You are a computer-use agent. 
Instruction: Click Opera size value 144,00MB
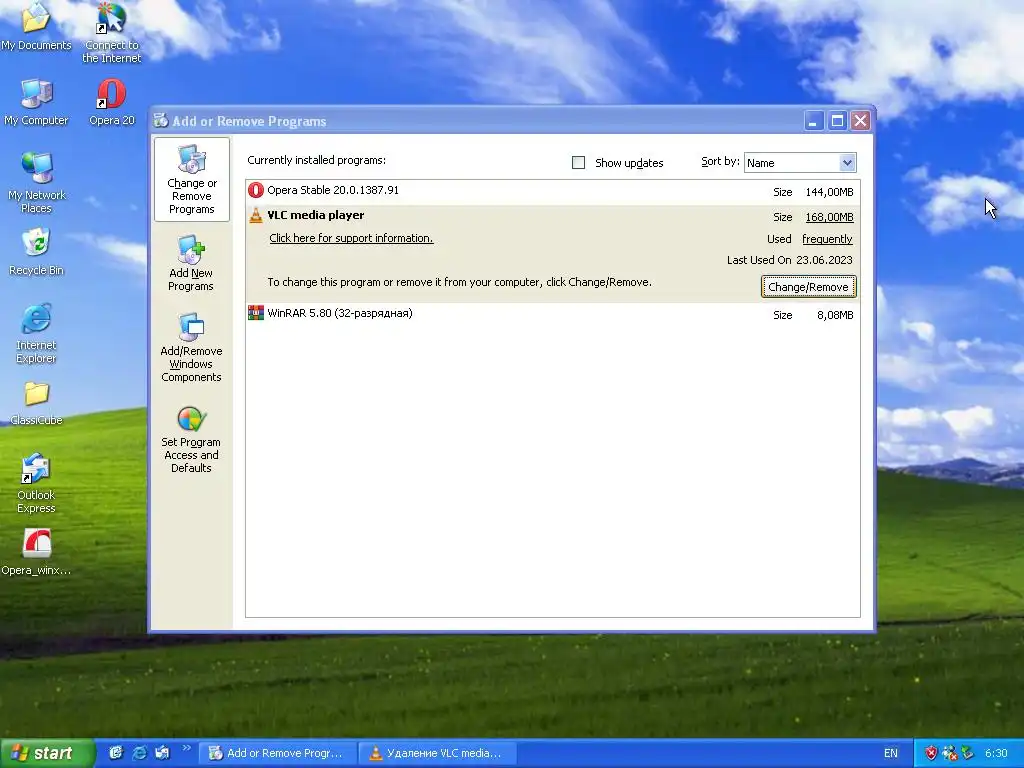[829, 192]
